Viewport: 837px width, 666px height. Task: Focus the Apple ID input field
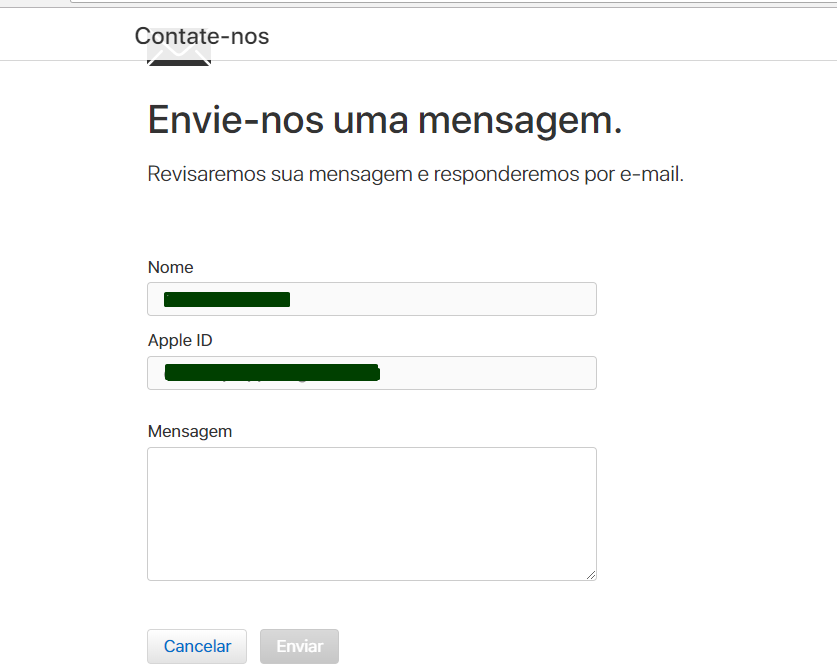click(372, 373)
